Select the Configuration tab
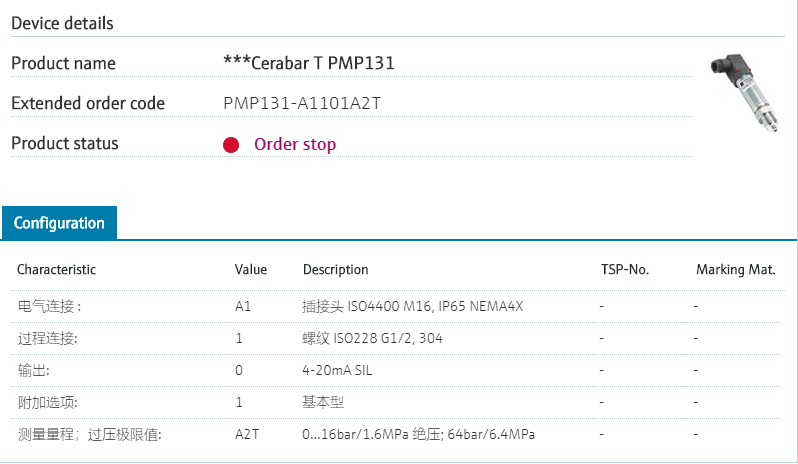Viewport: 798px width, 464px height. coord(59,223)
